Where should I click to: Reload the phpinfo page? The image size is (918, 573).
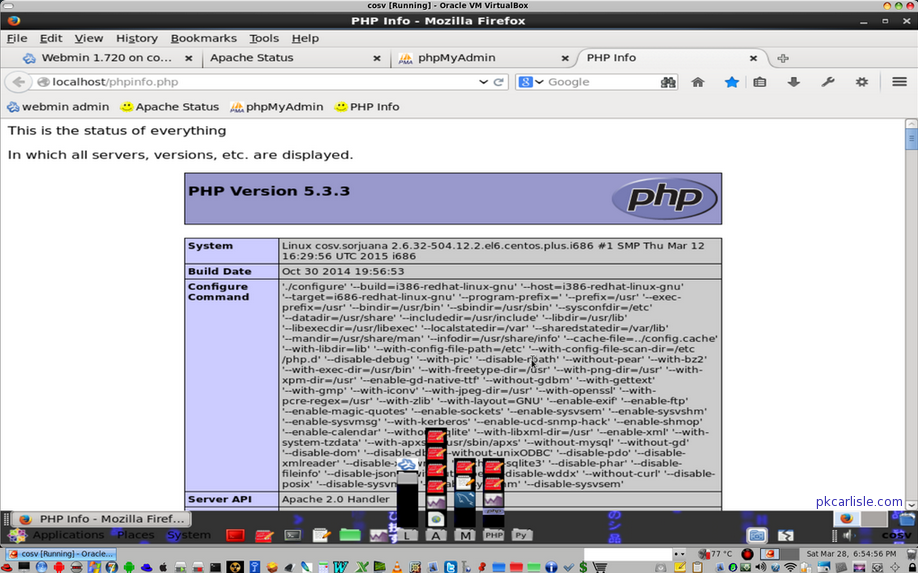499,82
